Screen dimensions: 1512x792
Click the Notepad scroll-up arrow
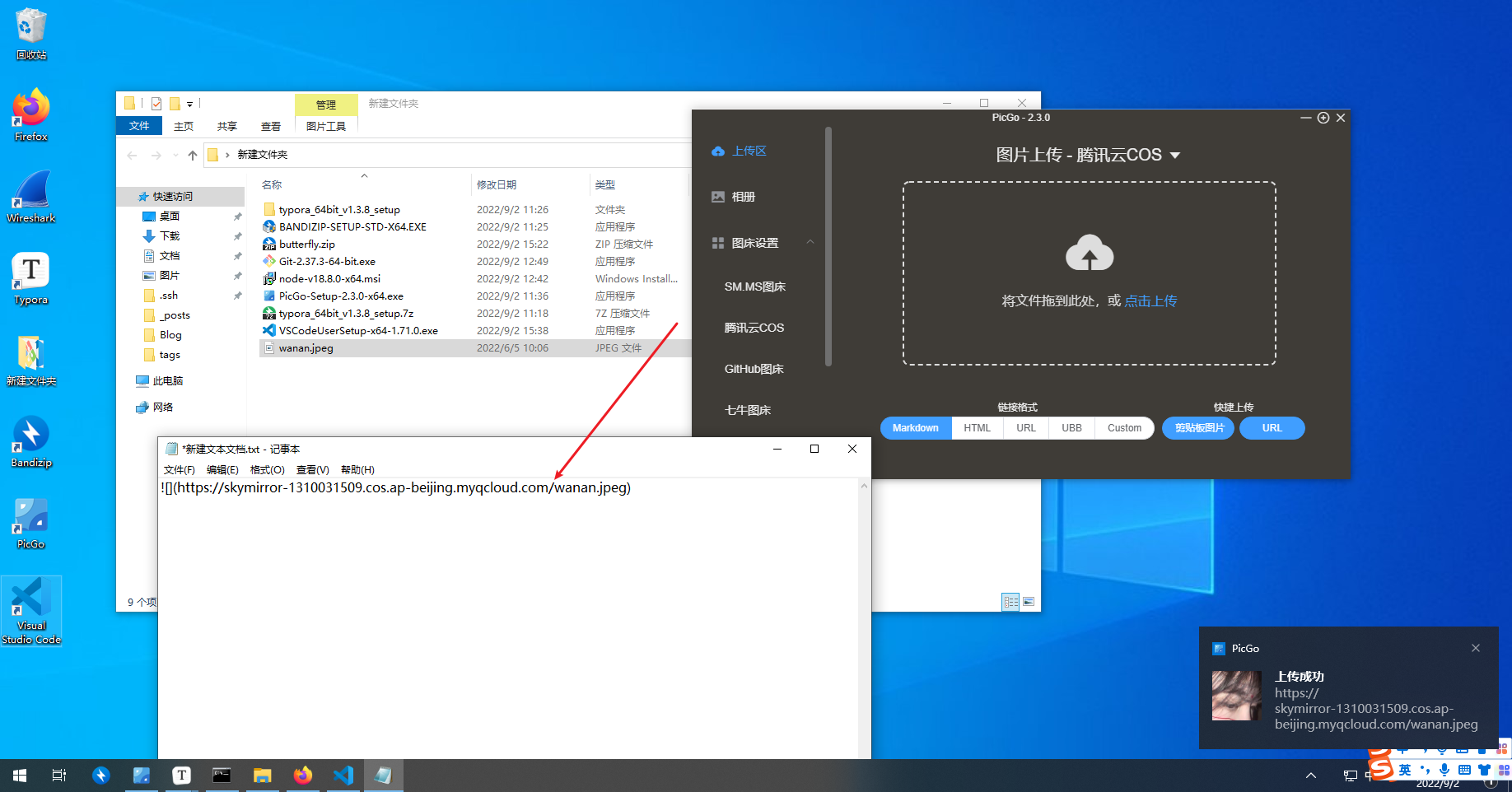(x=864, y=486)
